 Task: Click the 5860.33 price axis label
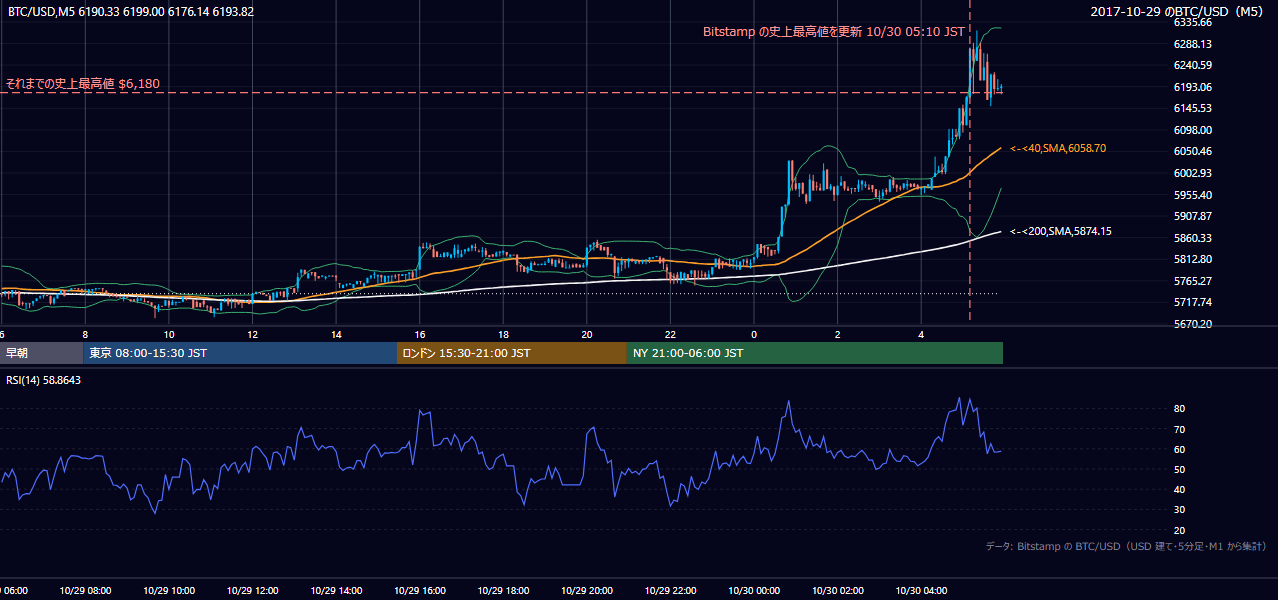click(1192, 238)
